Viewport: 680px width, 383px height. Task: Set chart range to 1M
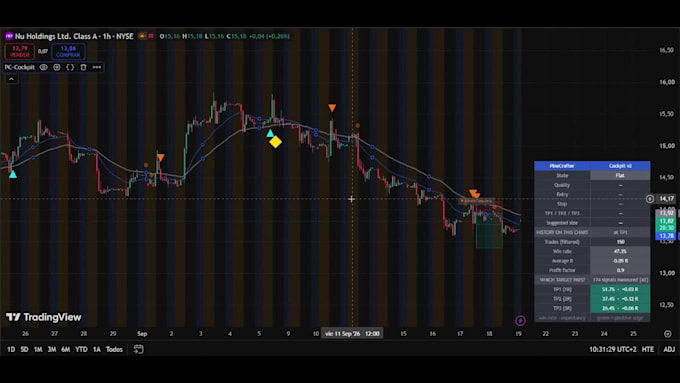pyautogui.click(x=38, y=349)
